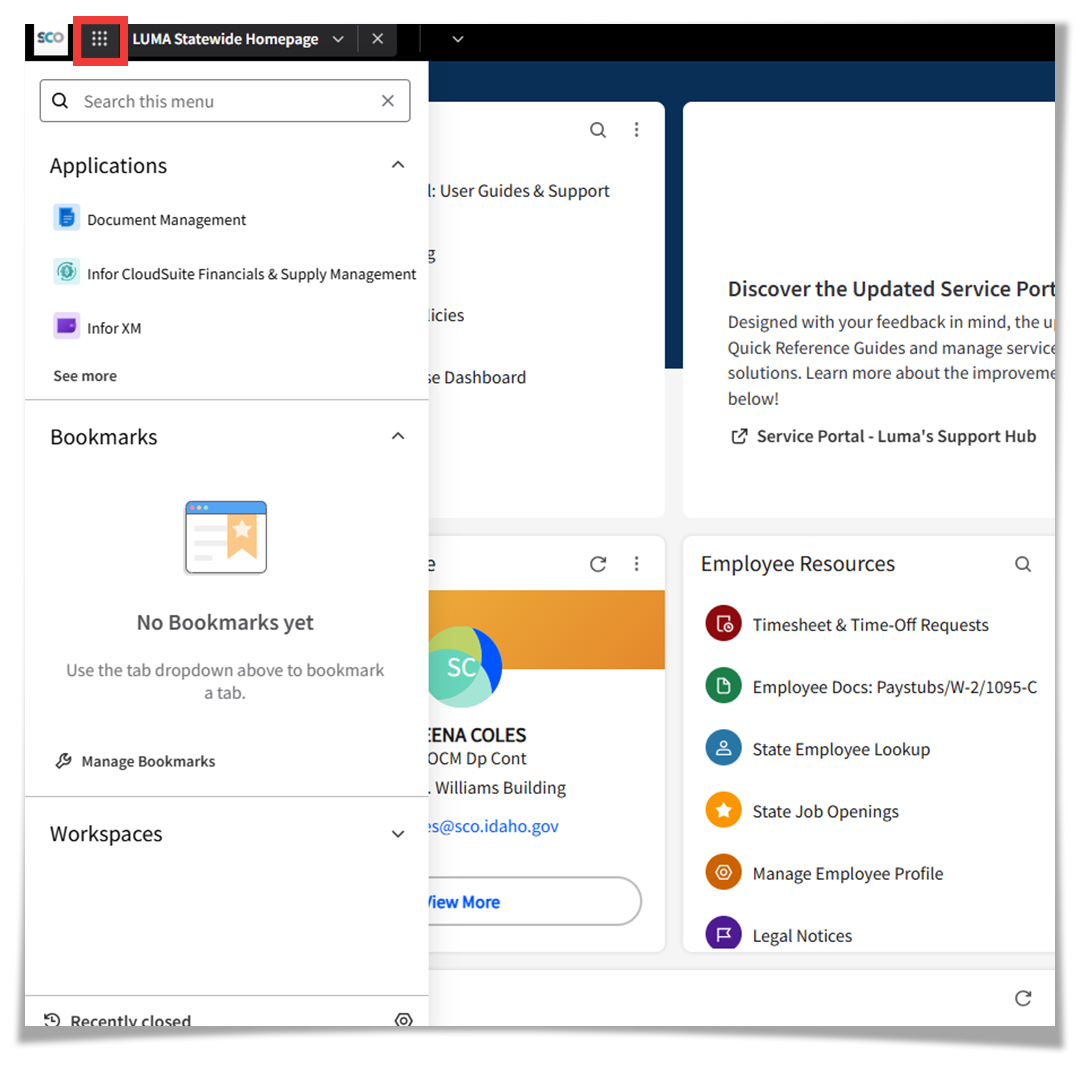Screen dimensions: 1080x1080
Task: Open Legal Notices
Action: (x=802, y=935)
